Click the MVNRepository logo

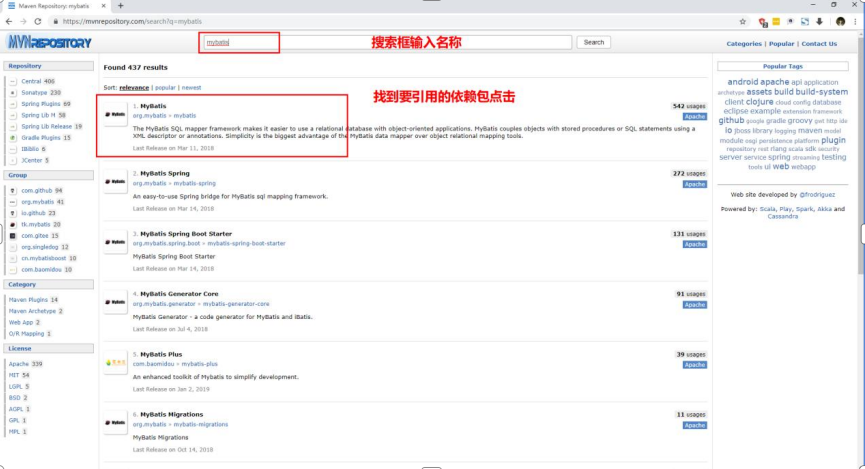point(49,42)
